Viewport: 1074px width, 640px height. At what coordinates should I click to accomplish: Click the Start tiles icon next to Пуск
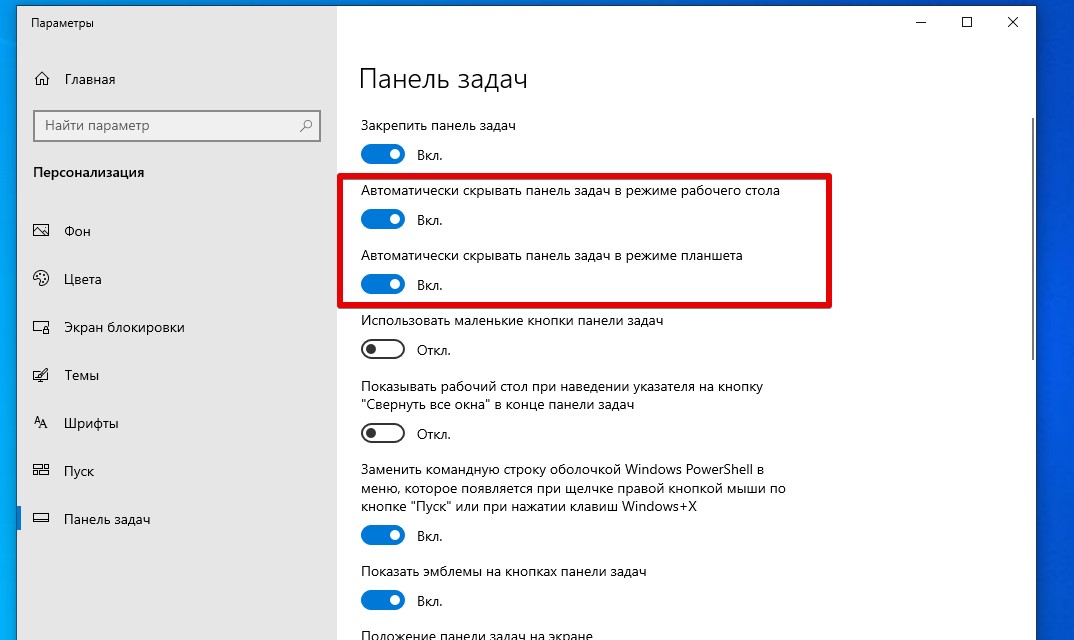[41, 470]
